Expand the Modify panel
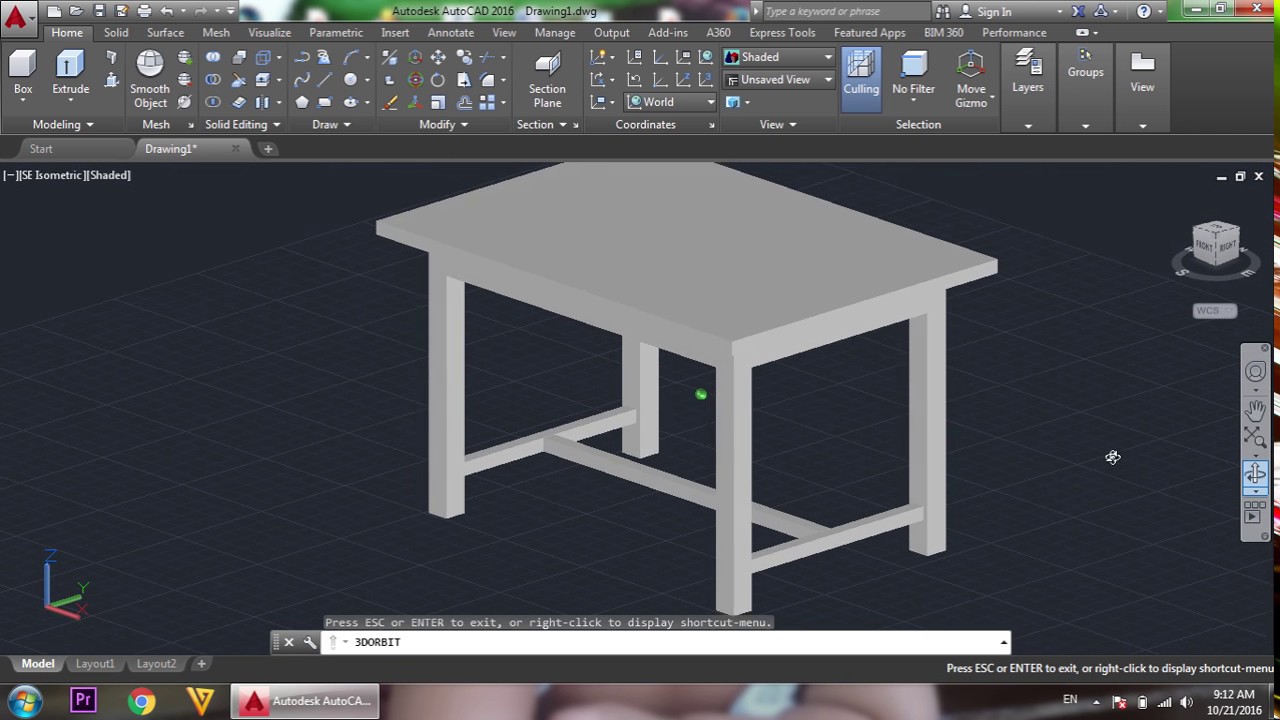 443,125
